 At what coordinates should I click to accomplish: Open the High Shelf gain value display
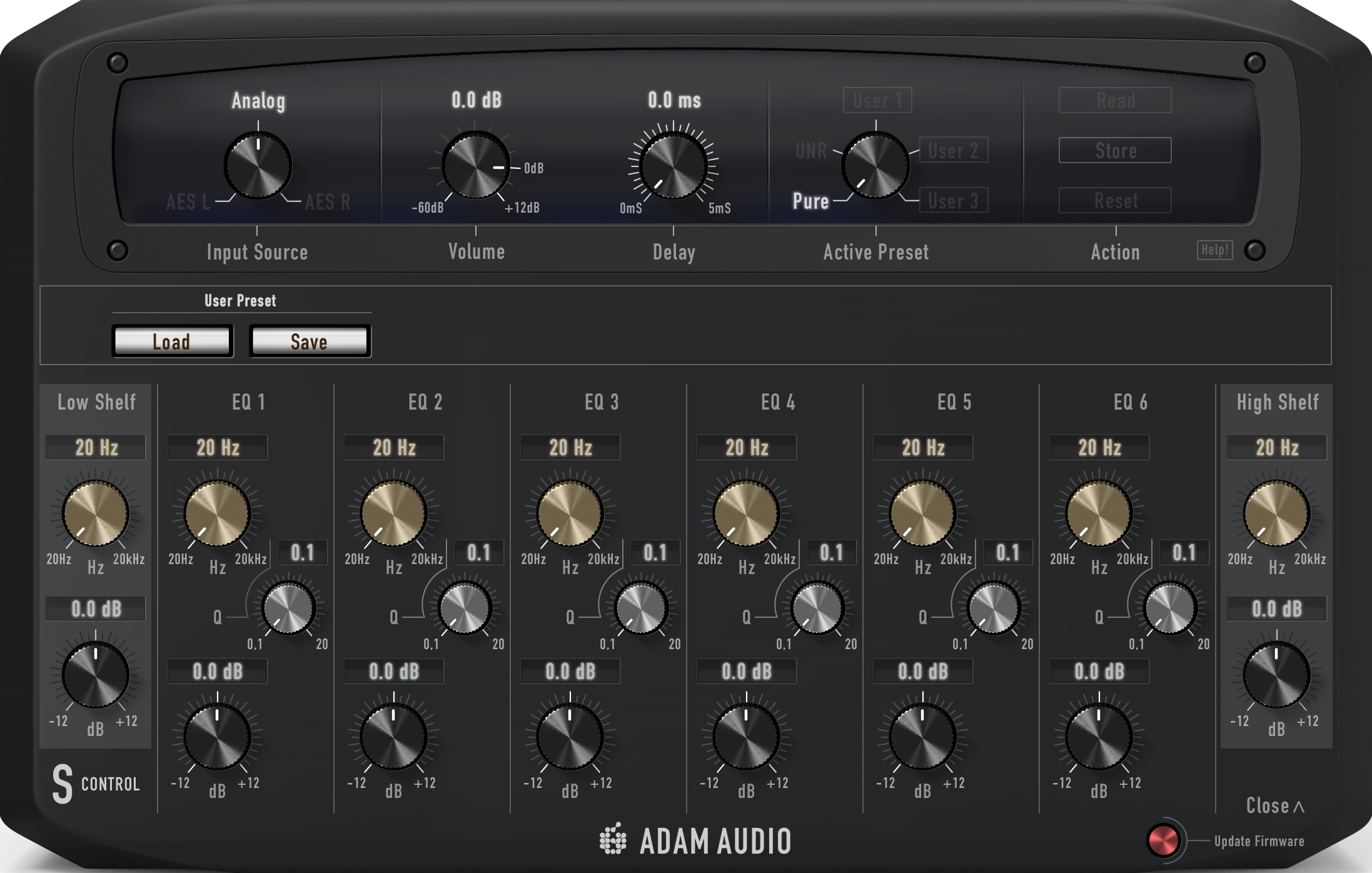point(1276,608)
